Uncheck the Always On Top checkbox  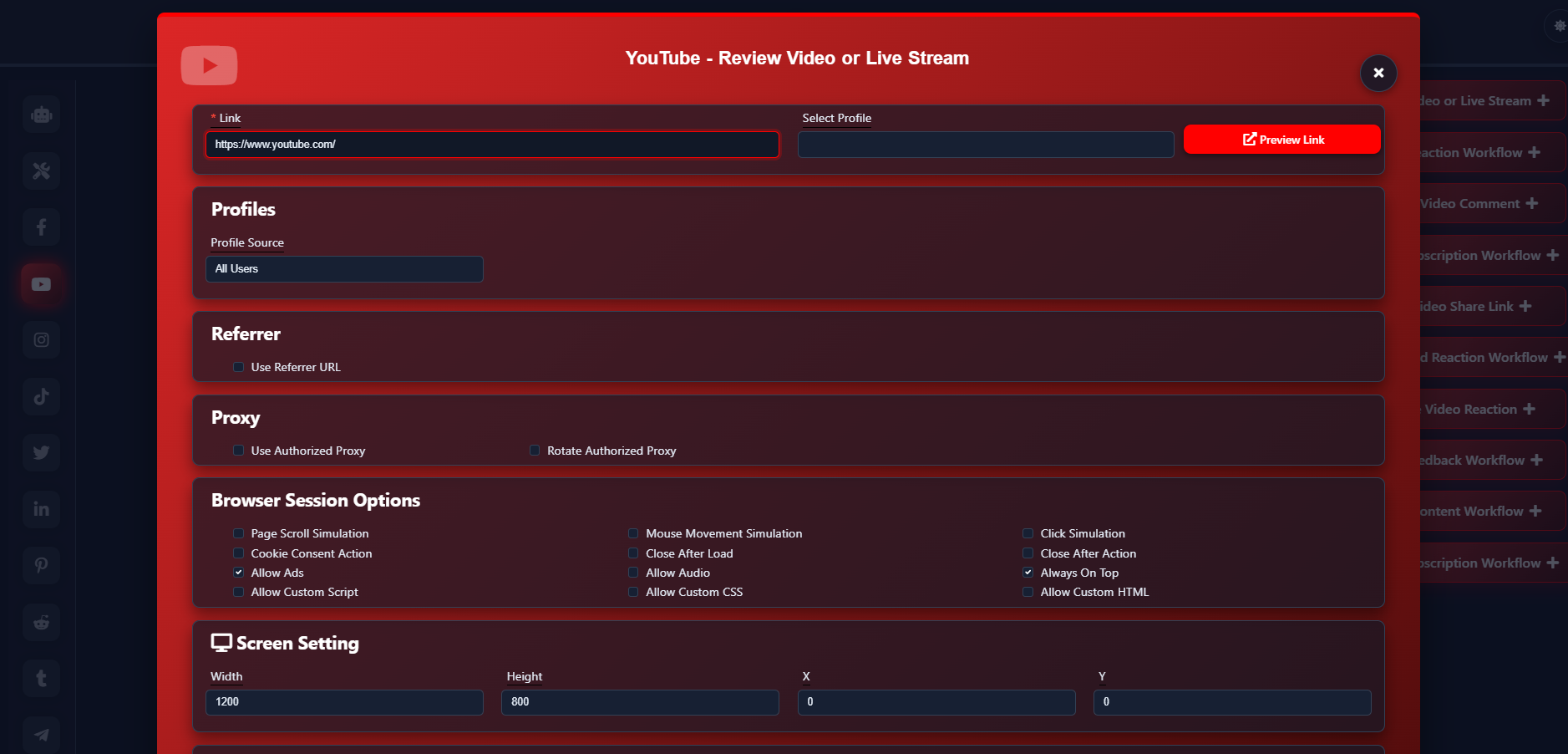1028,573
